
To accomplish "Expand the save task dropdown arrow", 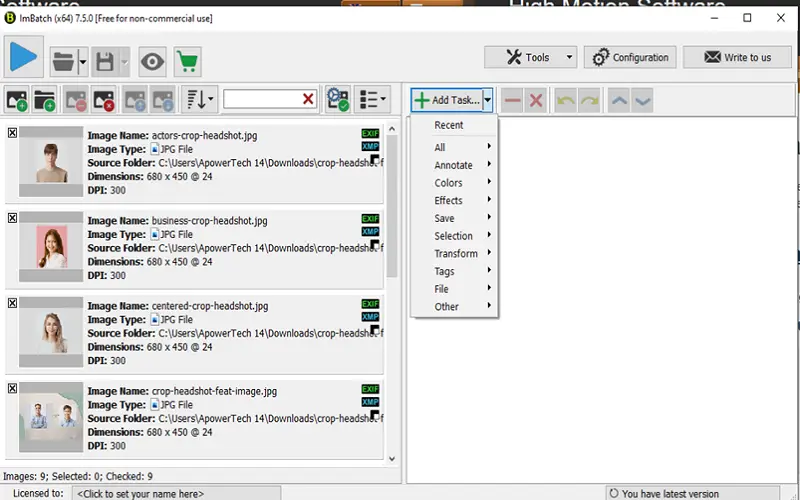I will [124, 62].
